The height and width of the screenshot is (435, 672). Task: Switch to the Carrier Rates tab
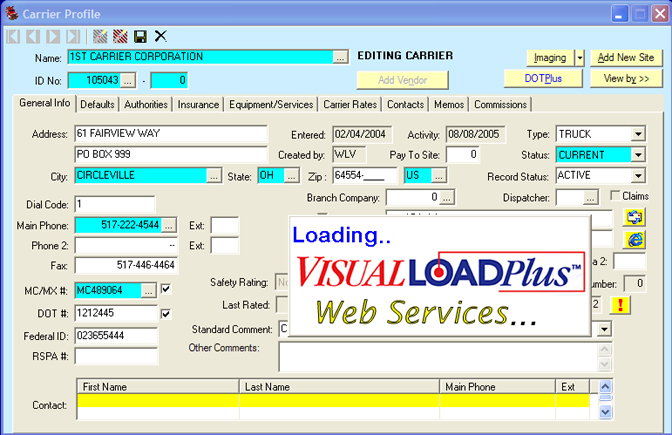coord(350,105)
